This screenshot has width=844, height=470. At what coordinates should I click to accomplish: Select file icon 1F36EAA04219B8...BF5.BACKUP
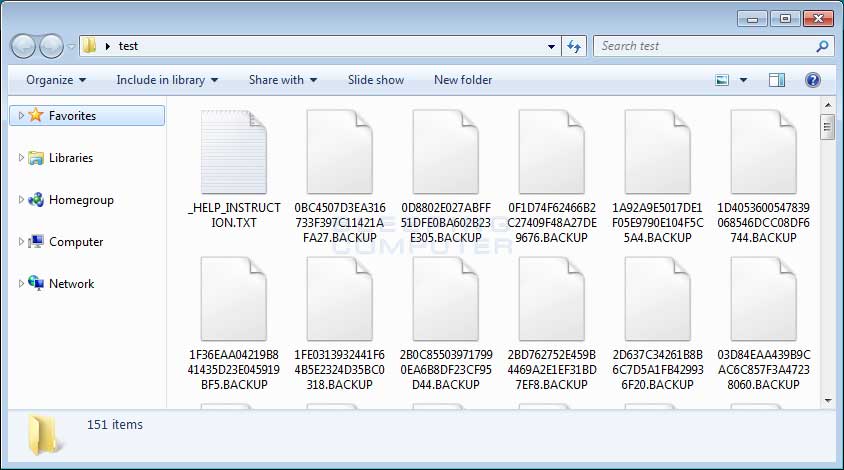coord(234,299)
